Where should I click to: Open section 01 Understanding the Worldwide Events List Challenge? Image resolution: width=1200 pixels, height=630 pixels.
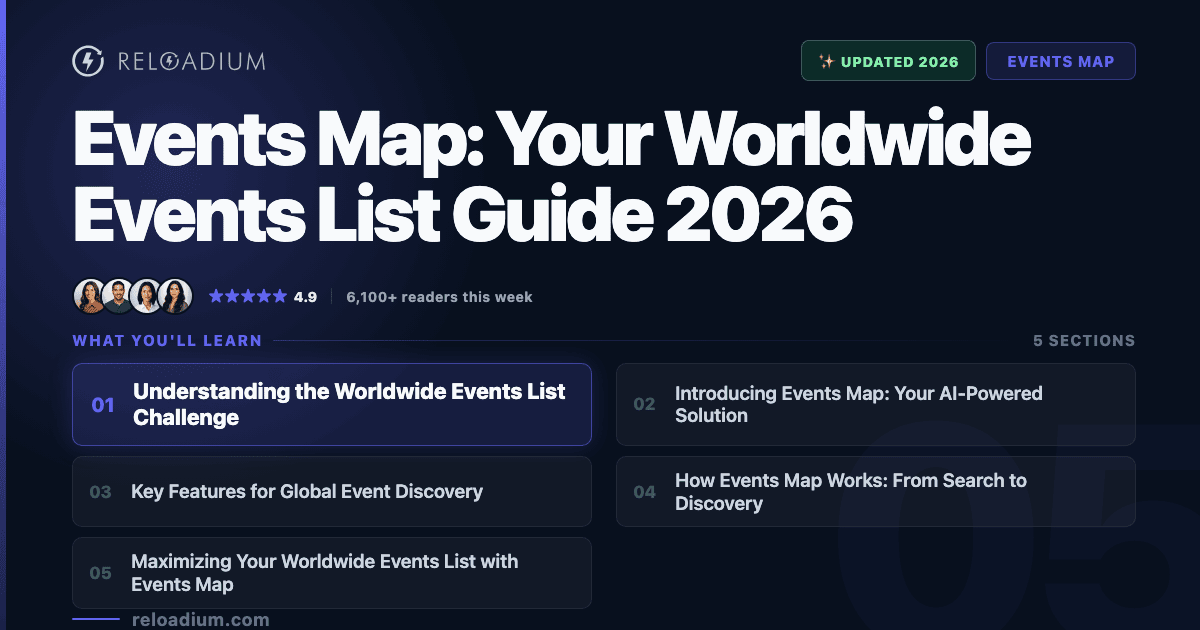coord(332,404)
